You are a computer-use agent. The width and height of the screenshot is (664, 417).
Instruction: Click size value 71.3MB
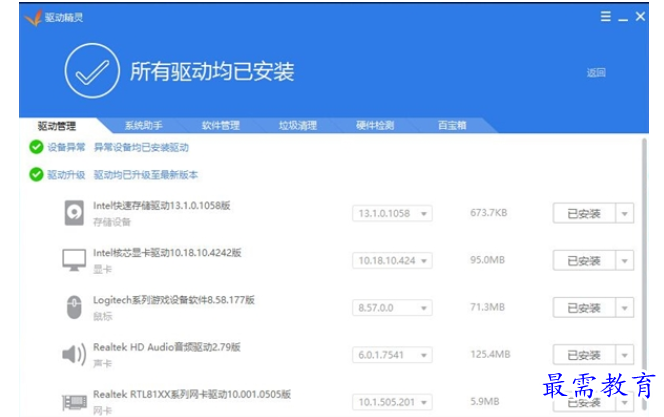pos(487,307)
